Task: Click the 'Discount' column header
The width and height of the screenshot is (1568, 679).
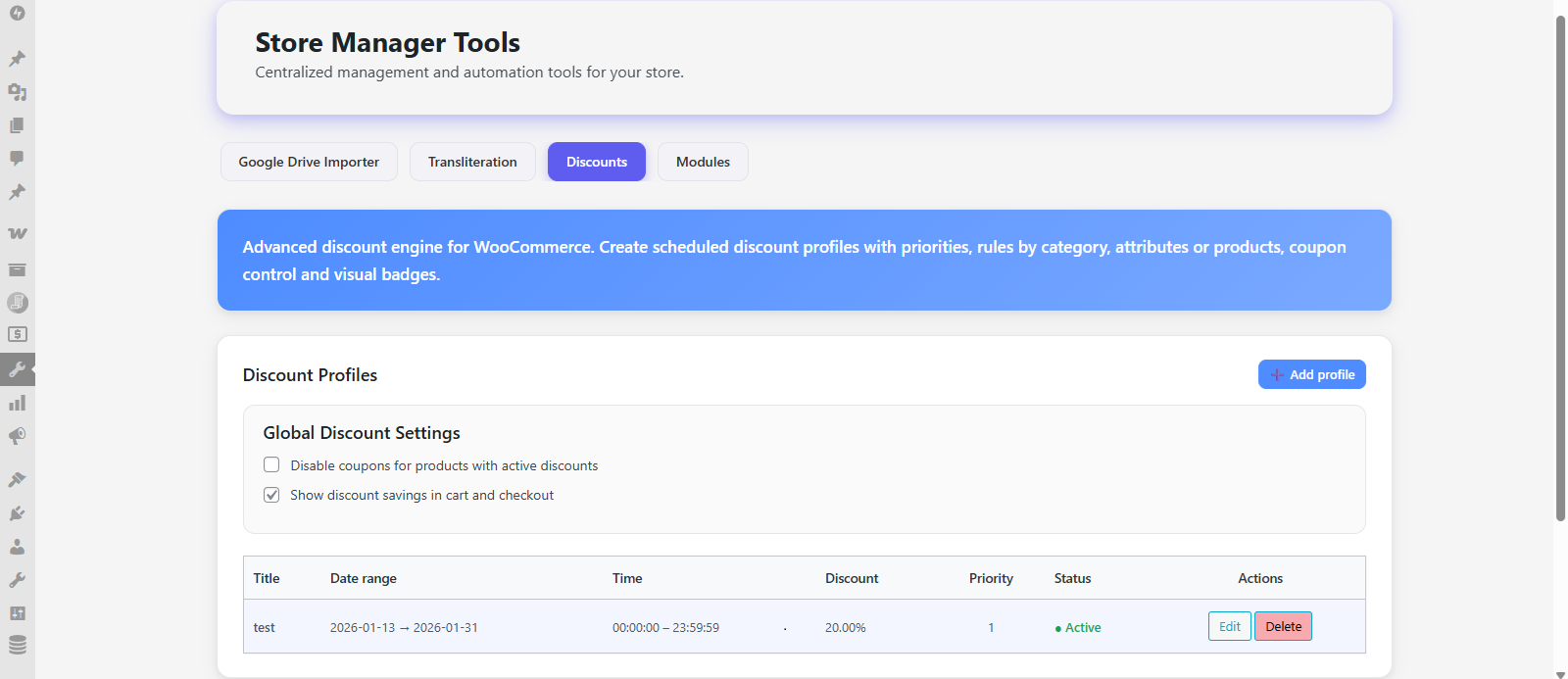Action: [852, 578]
